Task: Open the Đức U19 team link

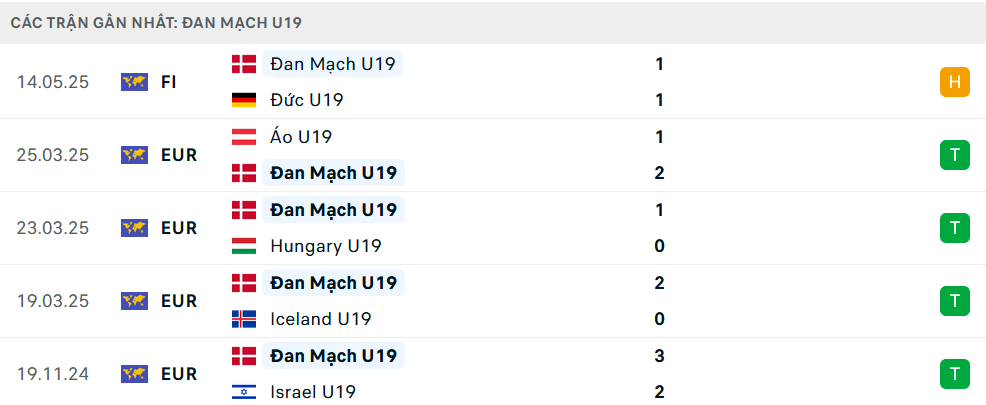Action: click(x=307, y=100)
